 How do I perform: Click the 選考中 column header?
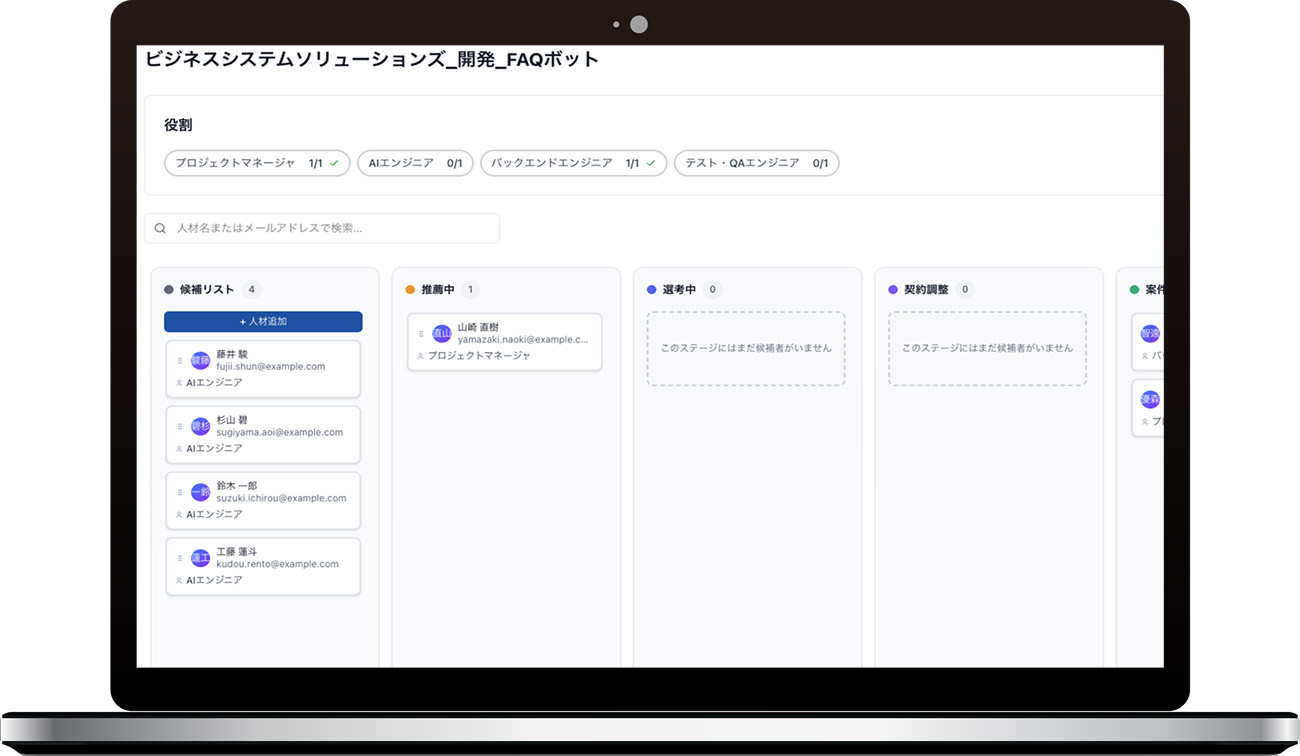(x=679, y=290)
